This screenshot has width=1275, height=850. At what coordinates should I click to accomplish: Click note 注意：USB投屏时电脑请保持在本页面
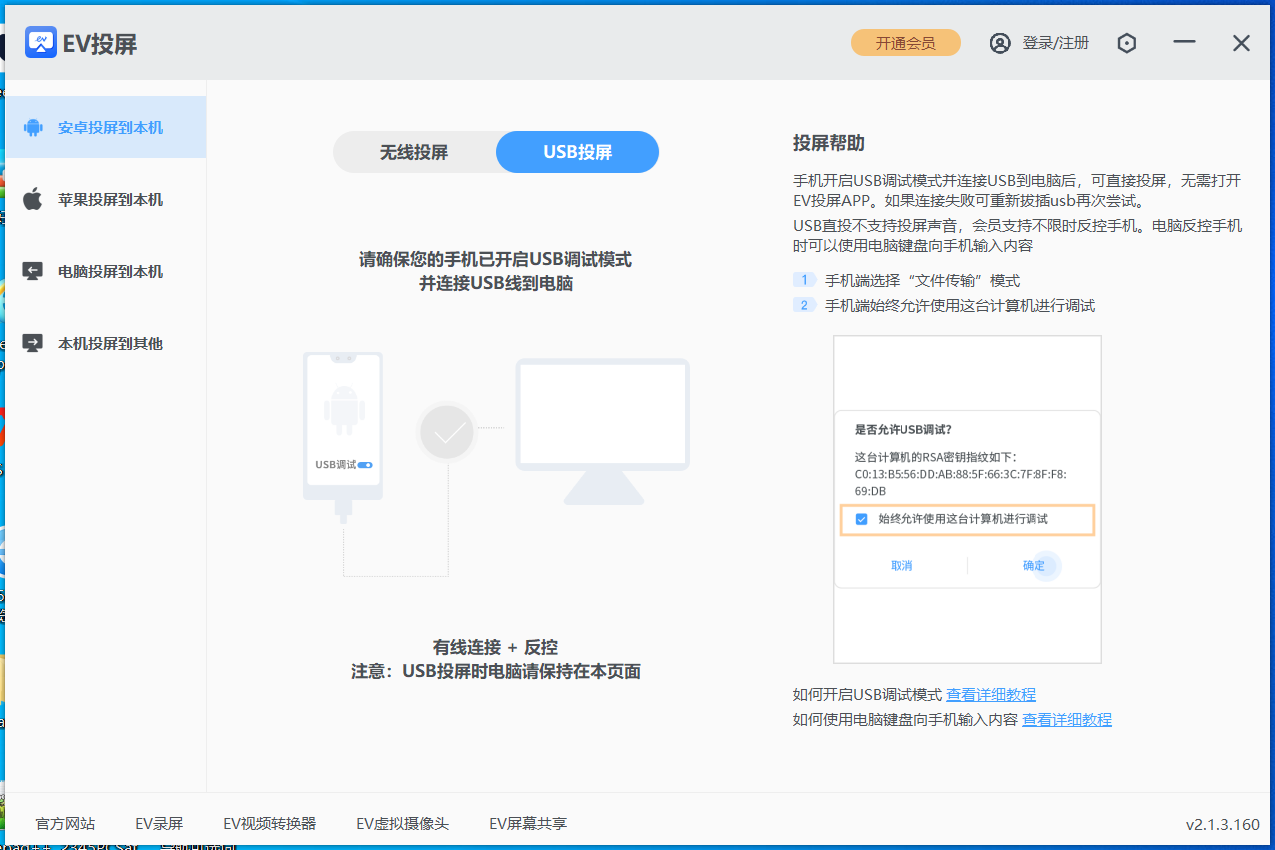coord(496,671)
